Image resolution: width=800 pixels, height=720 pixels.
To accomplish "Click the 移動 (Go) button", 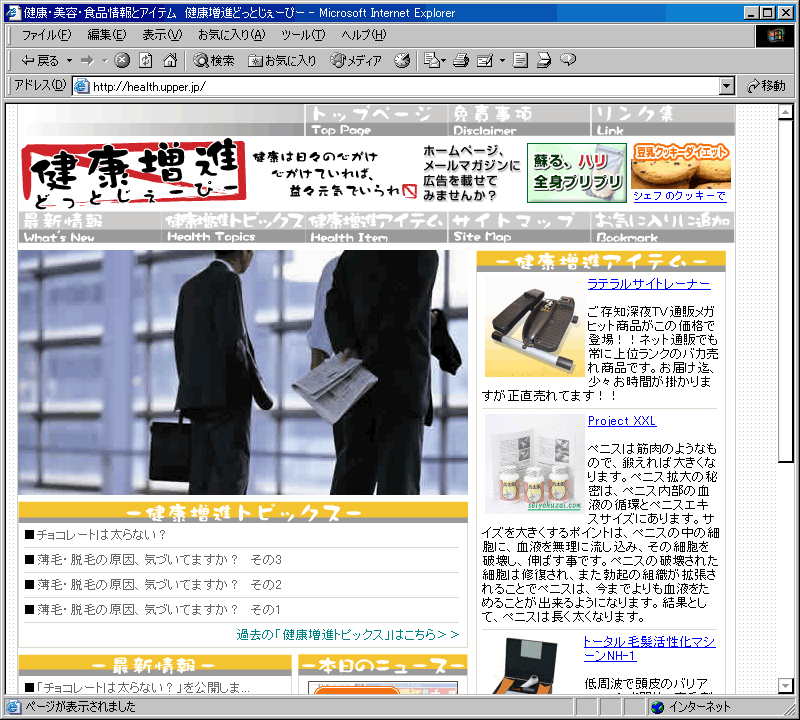I will click(x=766, y=86).
